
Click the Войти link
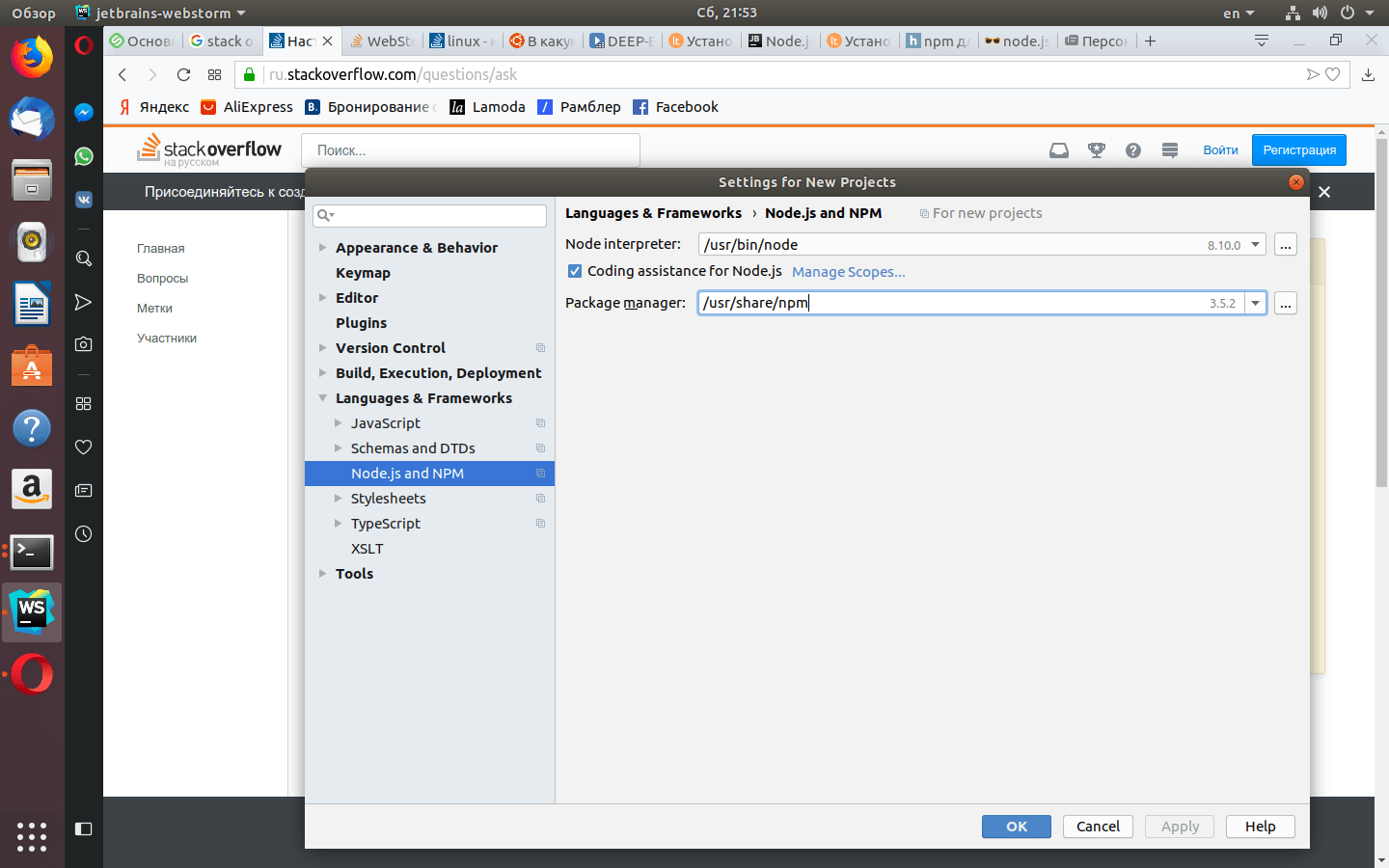1220,149
